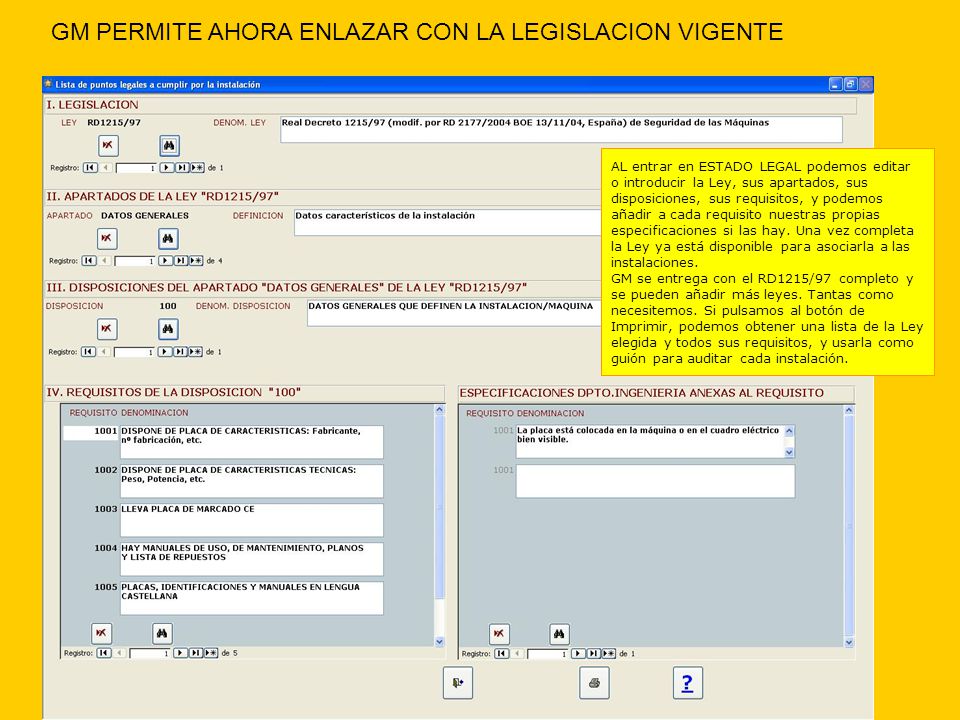Click the binoculars search icon in the ESPECIFICACIONES panel

coord(559,634)
